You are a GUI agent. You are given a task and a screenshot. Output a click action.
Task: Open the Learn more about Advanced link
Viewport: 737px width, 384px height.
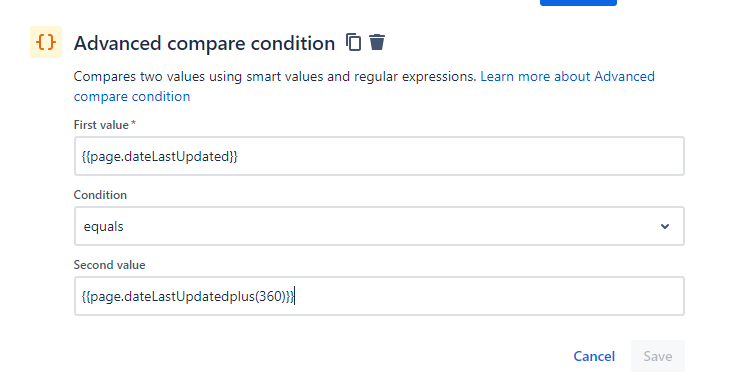[567, 76]
